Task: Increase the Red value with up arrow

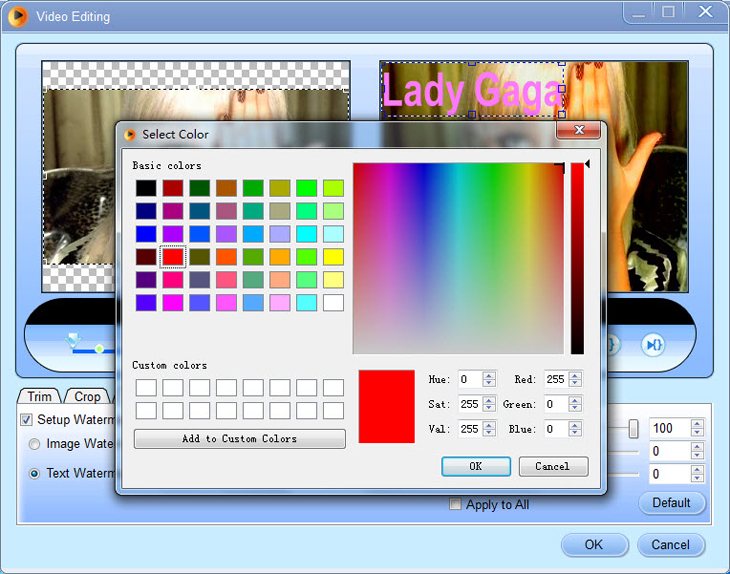Action: pyautogui.click(x=575, y=376)
